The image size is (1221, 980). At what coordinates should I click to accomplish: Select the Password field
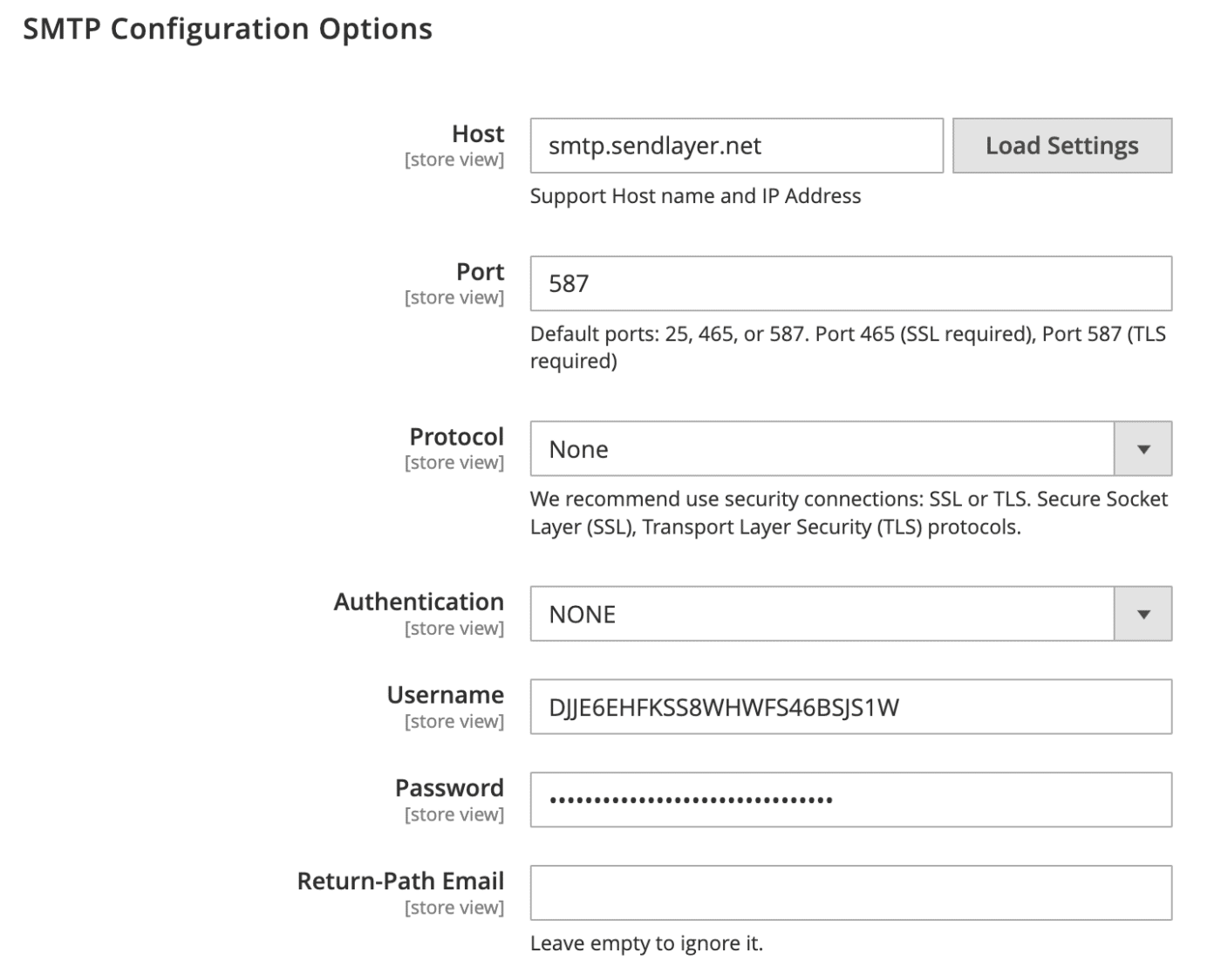tap(850, 800)
